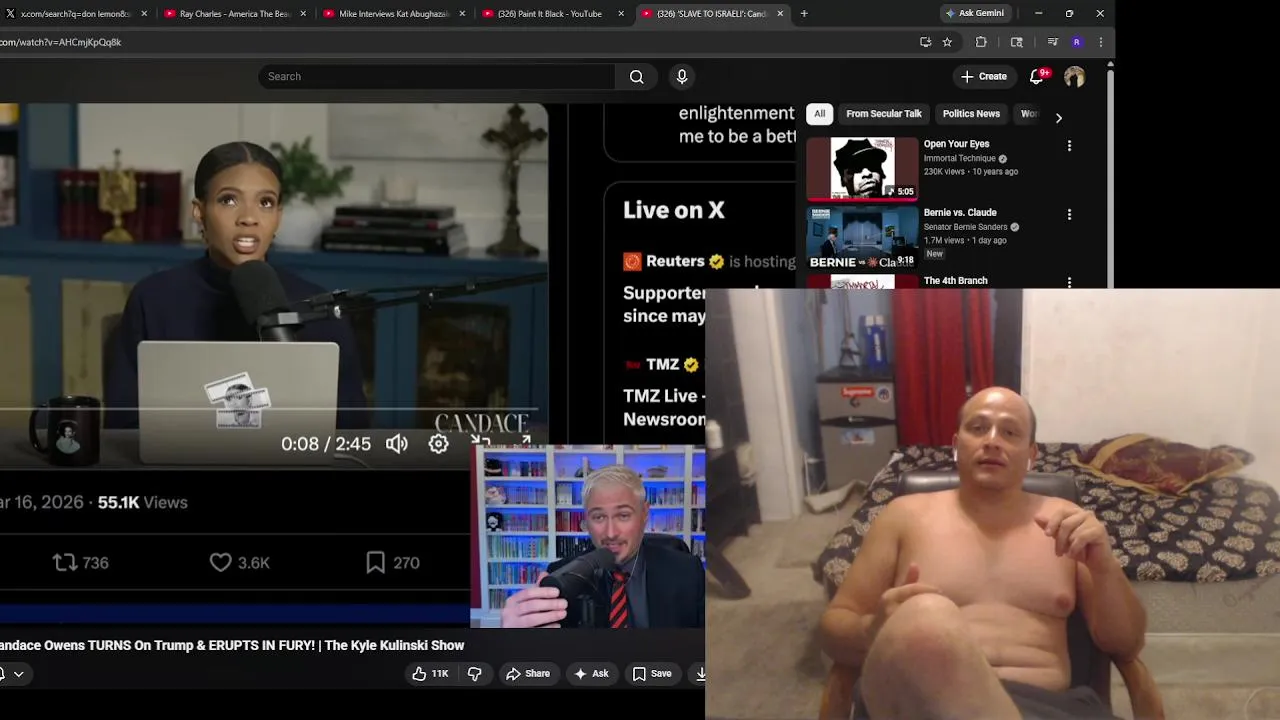
Task: Close the Paint It Black tab
Action: coord(621,14)
